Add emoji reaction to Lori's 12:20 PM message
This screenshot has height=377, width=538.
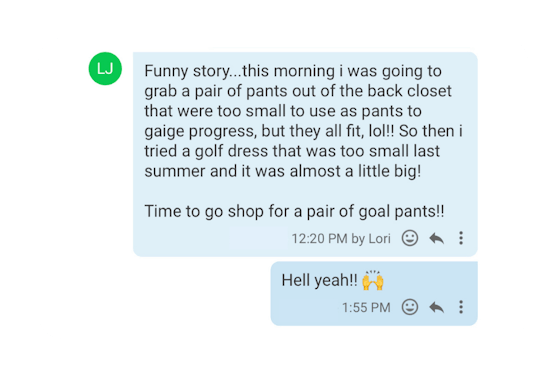(x=410, y=238)
